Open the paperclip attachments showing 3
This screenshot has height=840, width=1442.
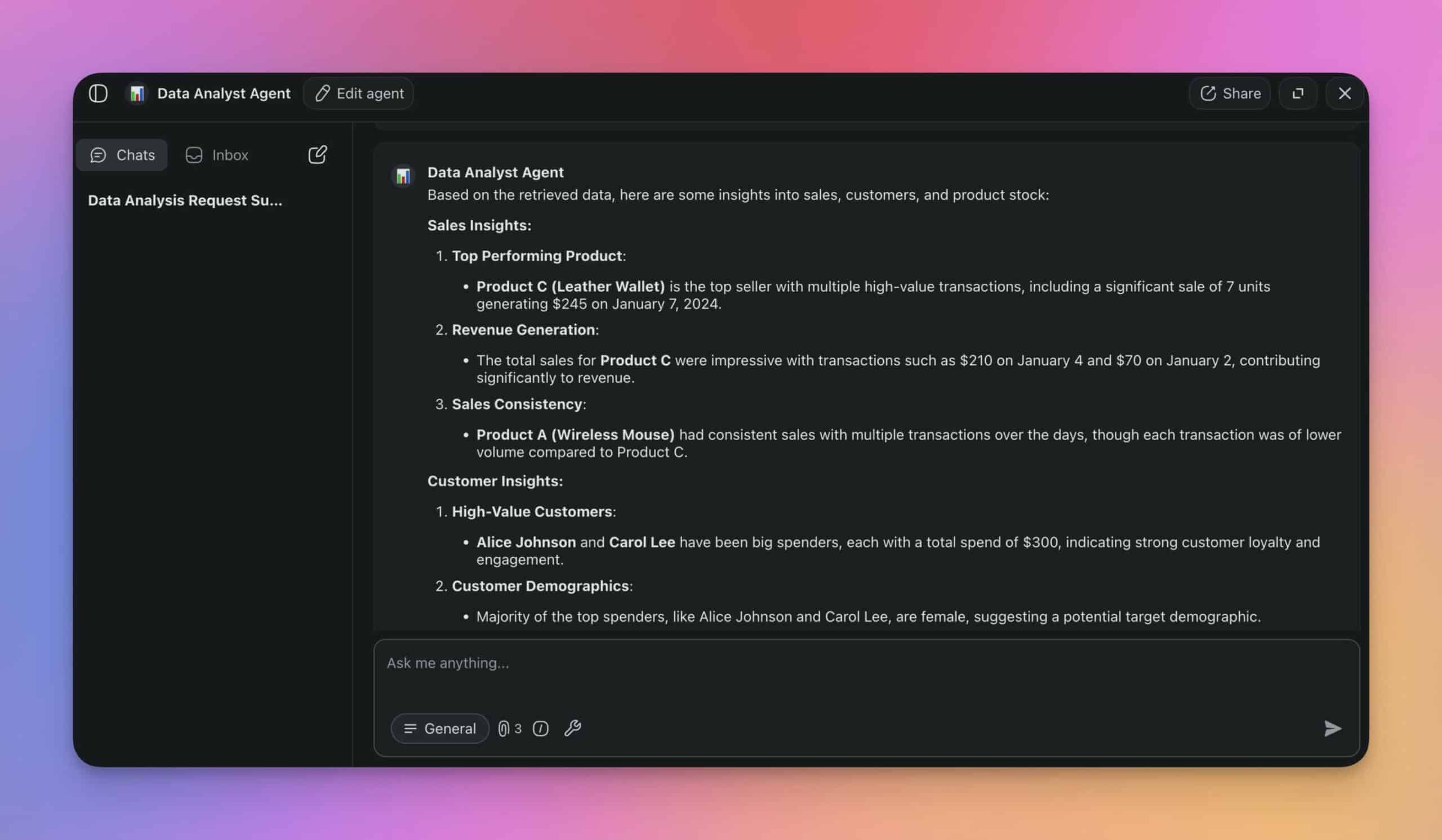point(509,729)
